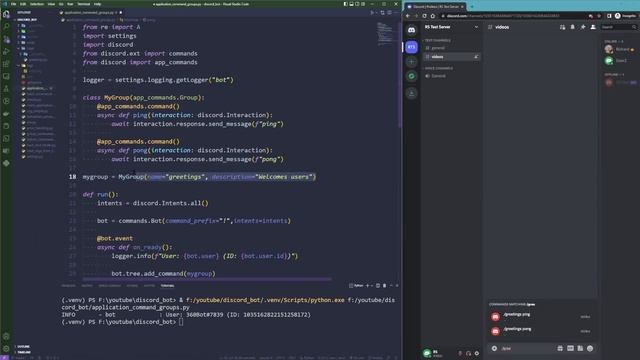Viewport: 640px width, 360px height.
Task: Open the Source Control view in VS Code
Action: [6, 39]
